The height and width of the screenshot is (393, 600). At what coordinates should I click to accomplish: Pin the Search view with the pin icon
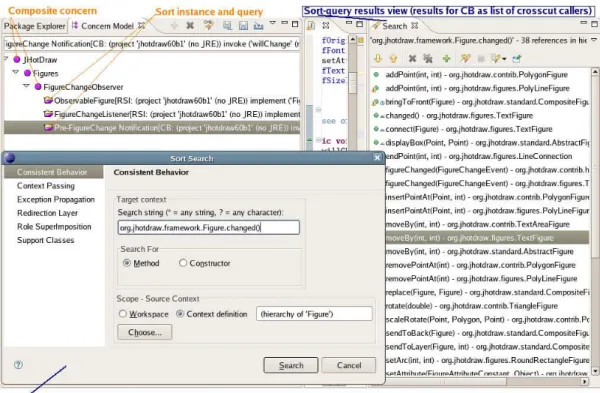click(x=517, y=59)
